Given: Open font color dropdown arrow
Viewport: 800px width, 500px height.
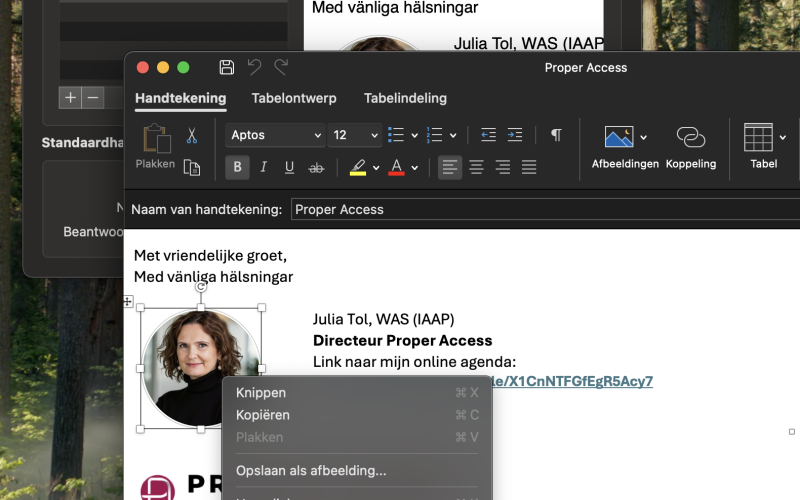Looking at the screenshot, I should pos(415,168).
